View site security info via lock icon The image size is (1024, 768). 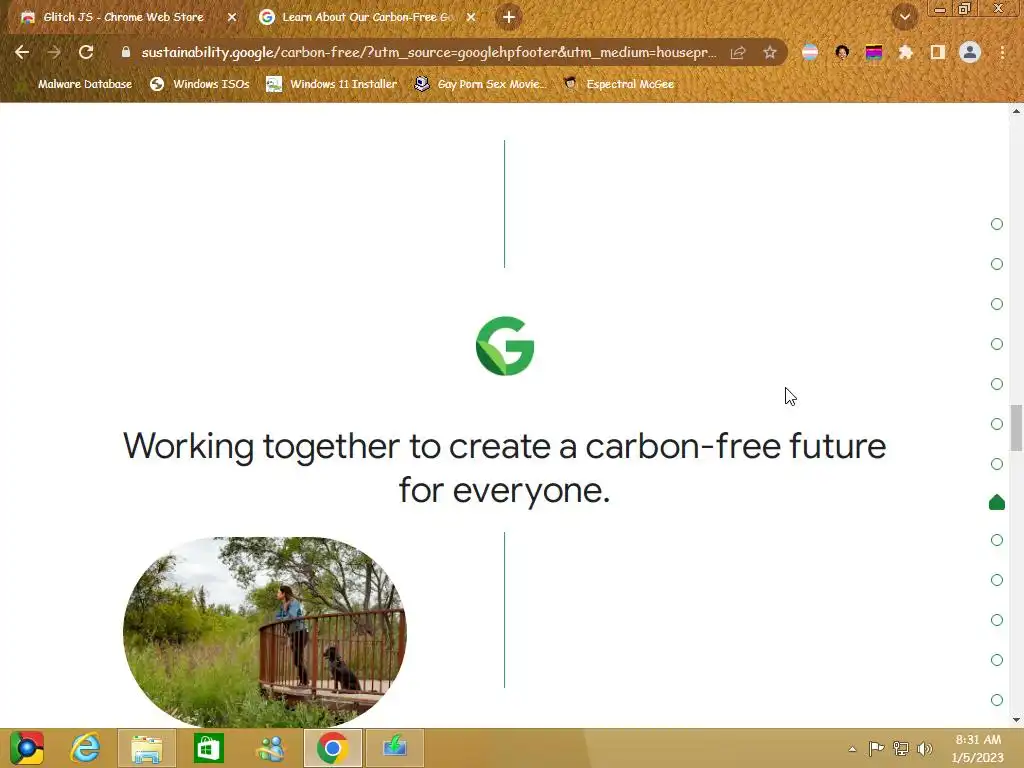pyautogui.click(x=125, y=52)
